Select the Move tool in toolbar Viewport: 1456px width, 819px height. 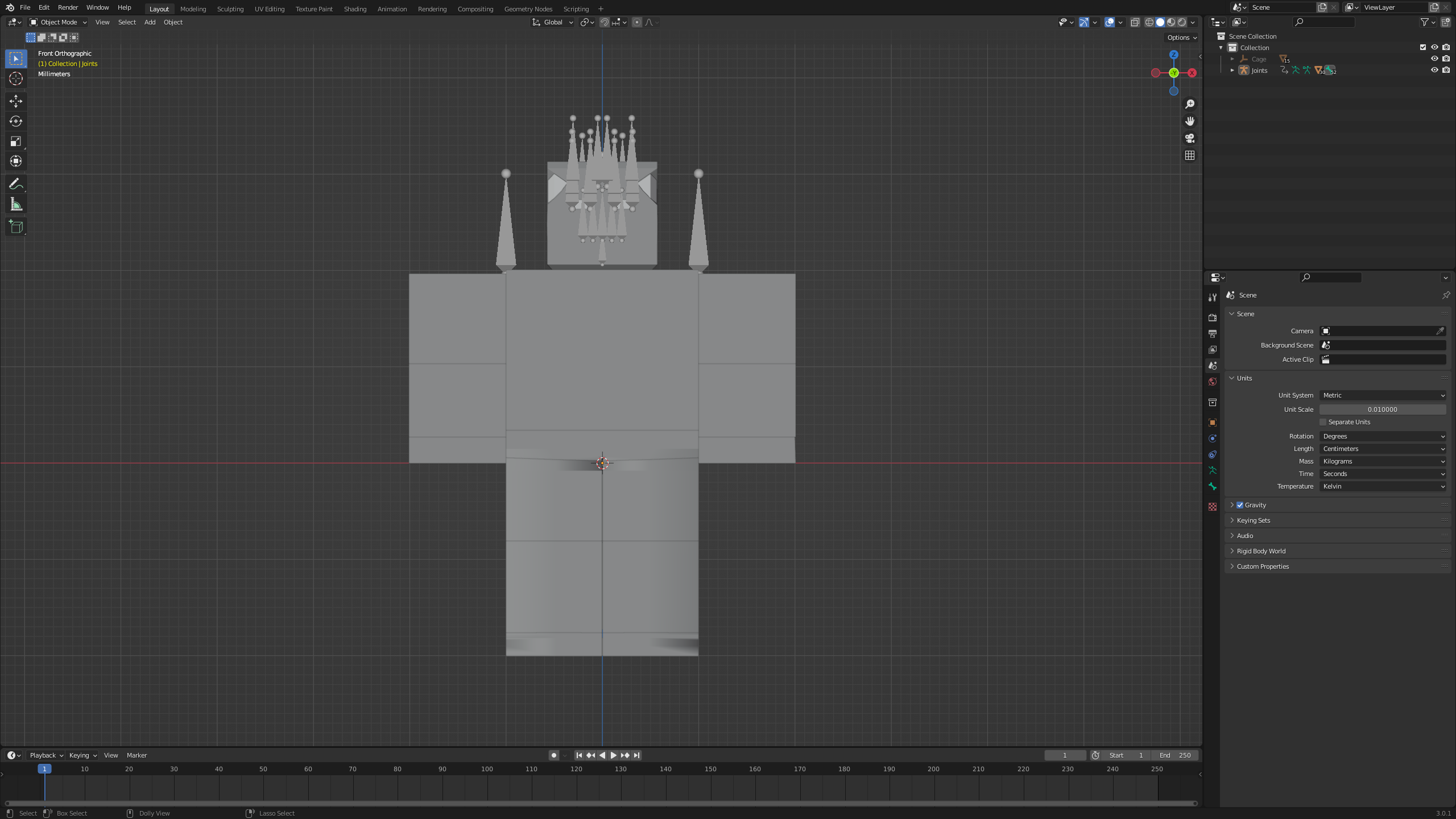pyautogui.click(x=16, y=101)
